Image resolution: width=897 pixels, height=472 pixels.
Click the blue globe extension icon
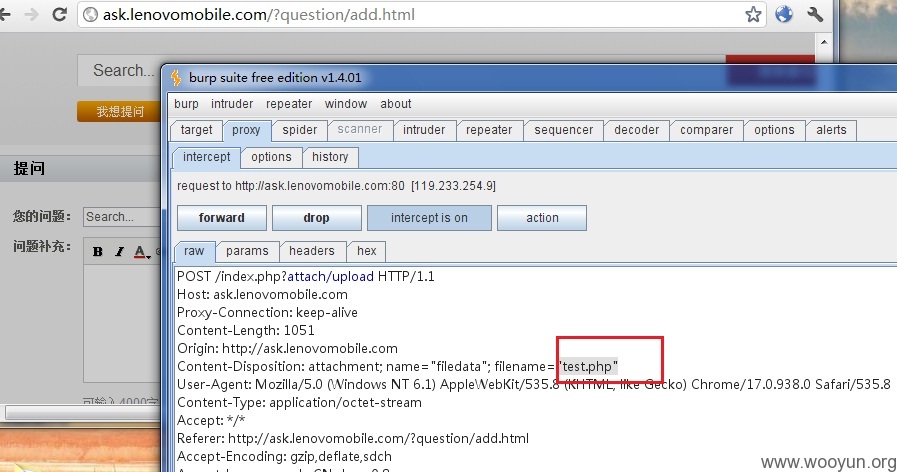tap(784, 14)
